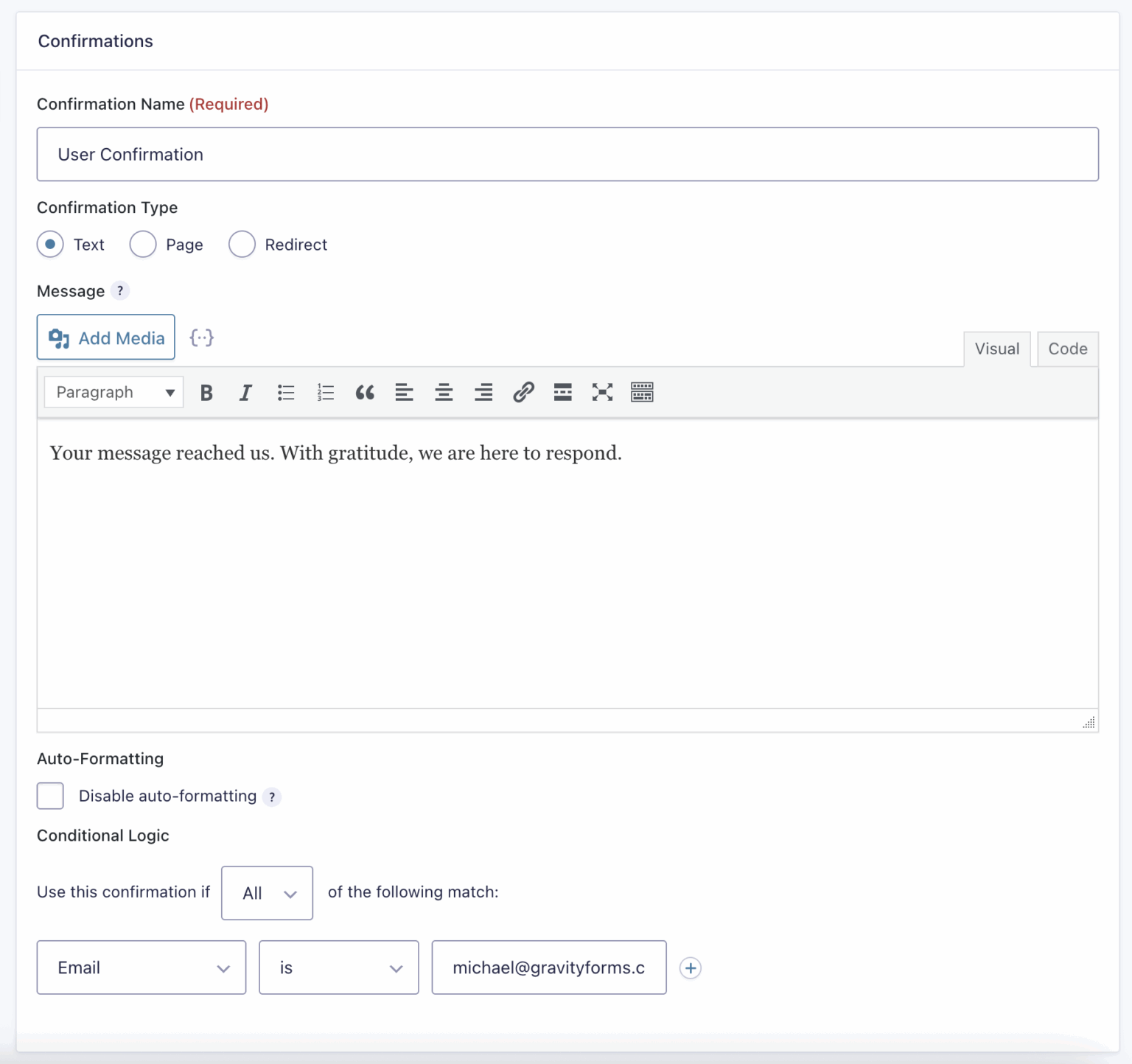Choose the Redirect confirmation type
1132x1064 pixels.
[x=242, y=244]
